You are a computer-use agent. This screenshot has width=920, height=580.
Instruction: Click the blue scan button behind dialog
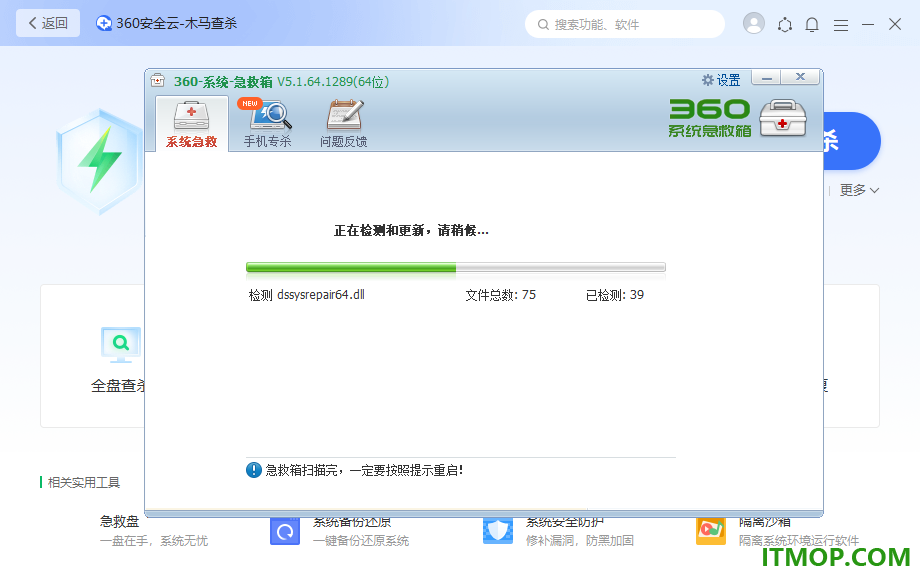click(x=851, y=141)
